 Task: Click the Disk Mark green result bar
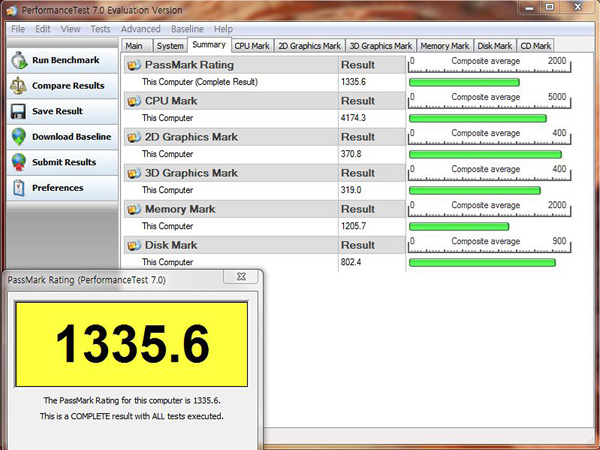(482, 262)
